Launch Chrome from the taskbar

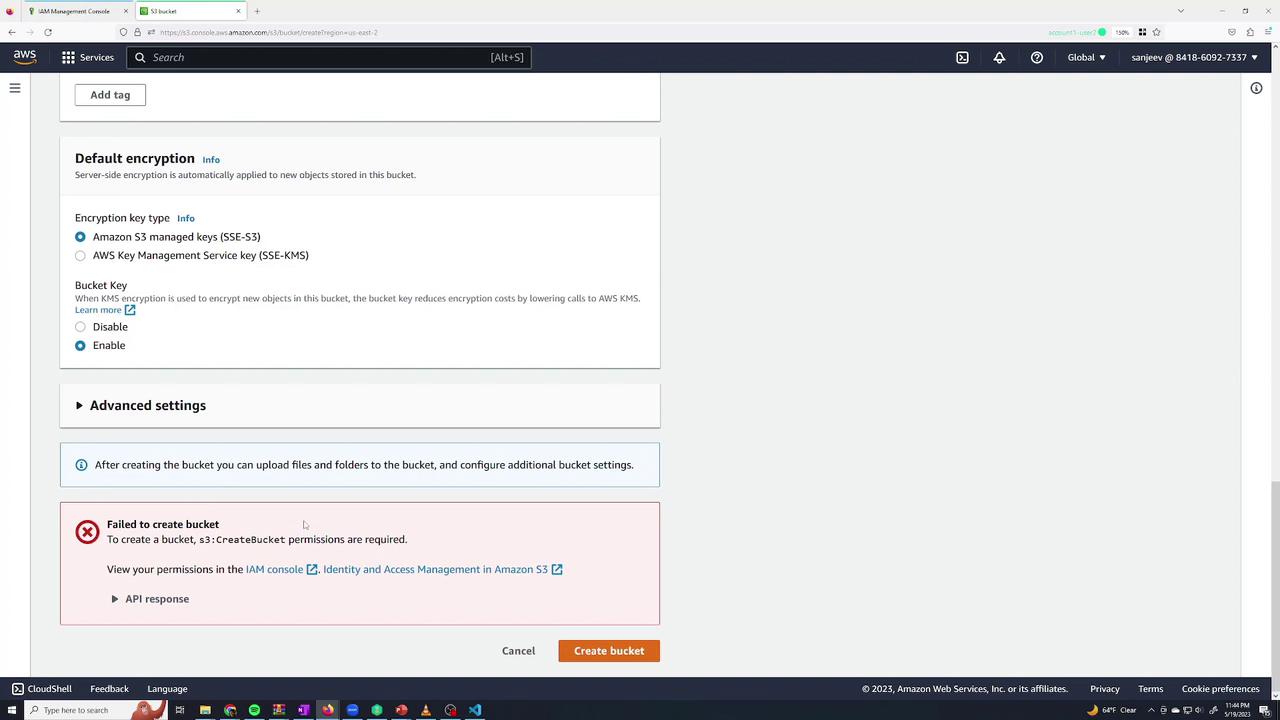230,710
